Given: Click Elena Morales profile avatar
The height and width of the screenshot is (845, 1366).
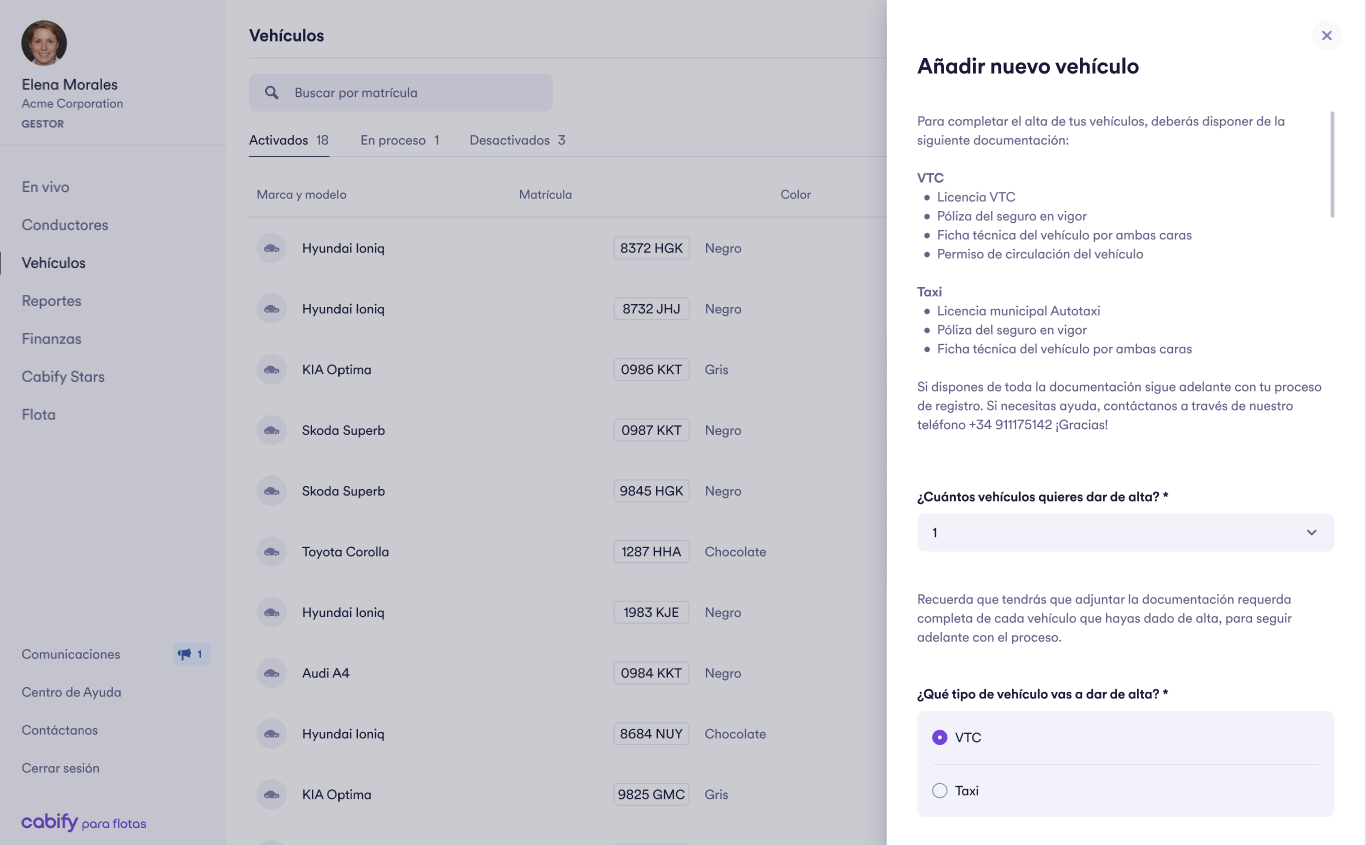Looking at the screenshot, I should click(44, 43).
